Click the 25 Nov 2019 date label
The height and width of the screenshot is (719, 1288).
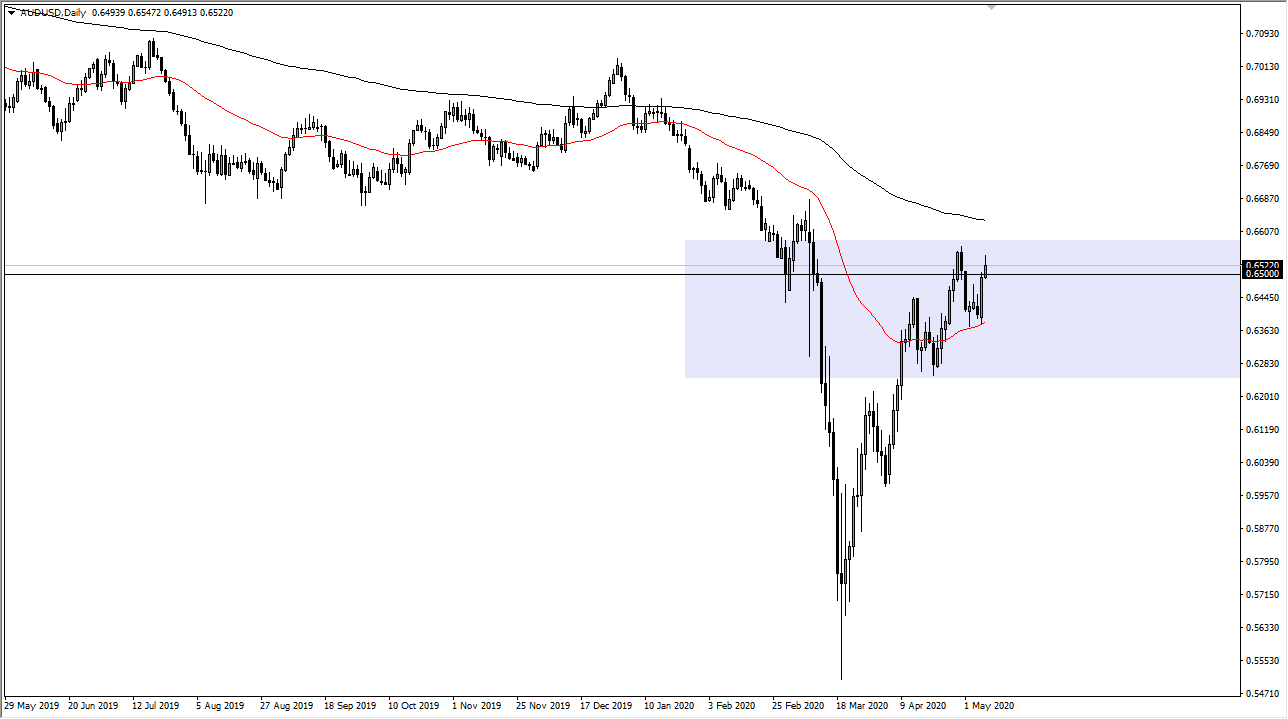pos(542,705)
